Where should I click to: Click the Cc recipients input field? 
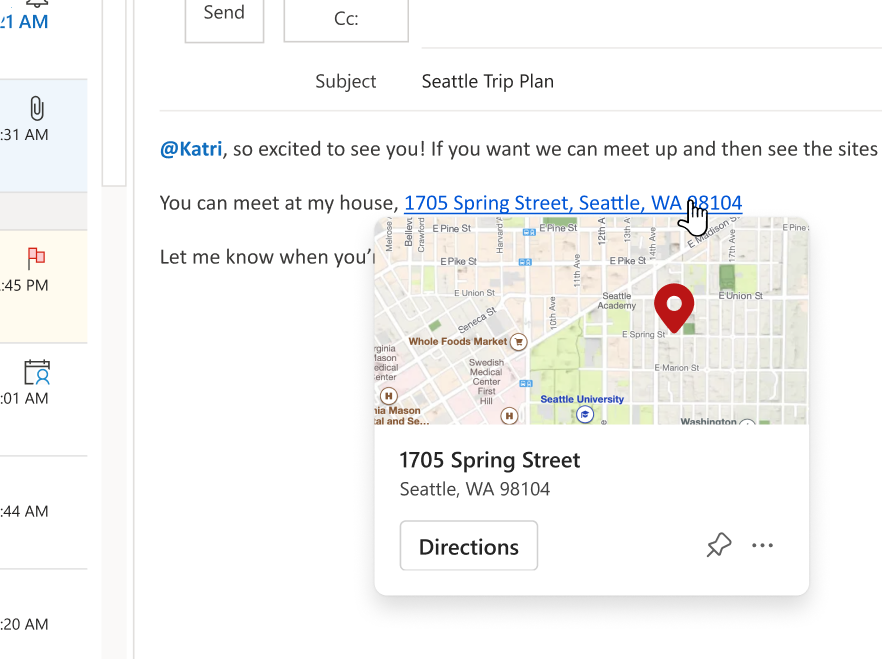coord(651,22)
